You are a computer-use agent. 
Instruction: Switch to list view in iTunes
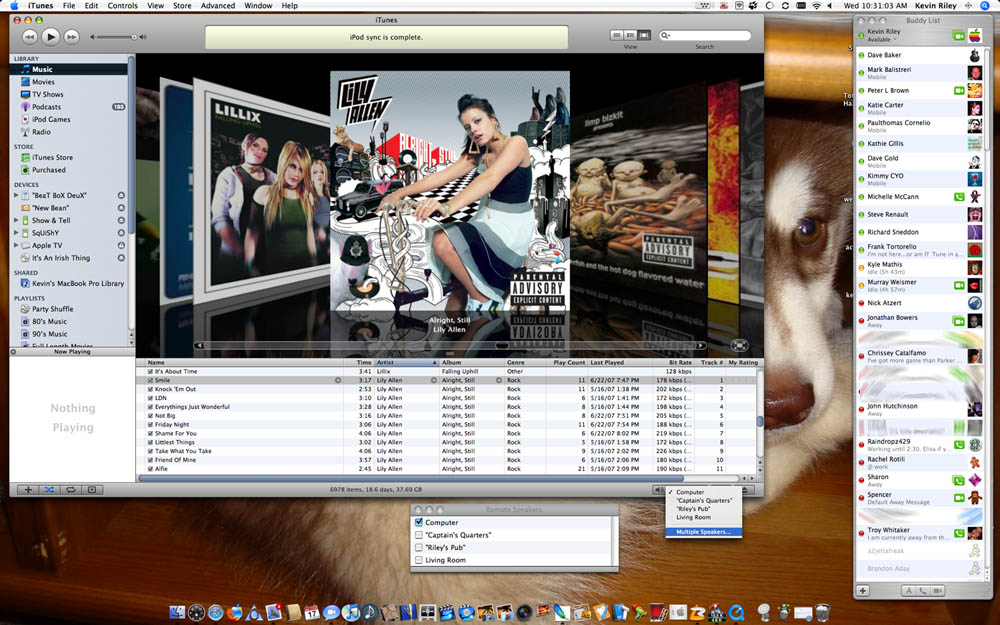point(616,35)
